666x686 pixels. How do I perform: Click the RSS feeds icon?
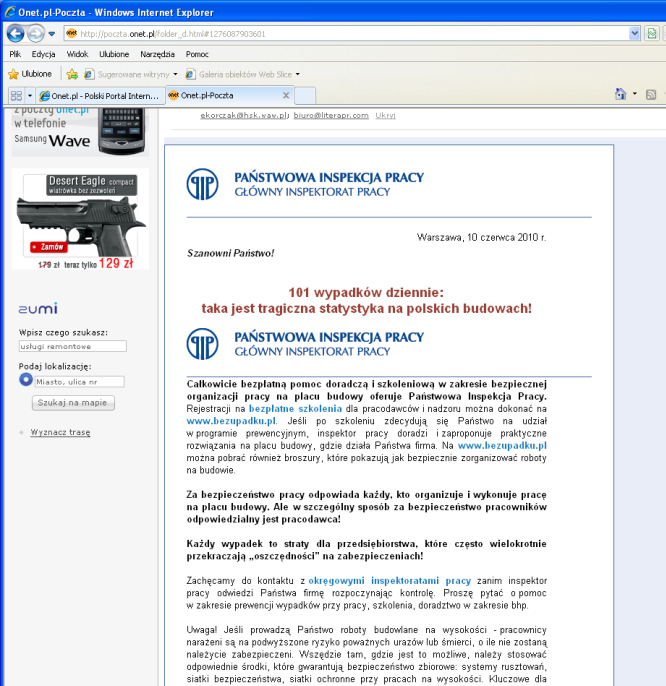651,94
